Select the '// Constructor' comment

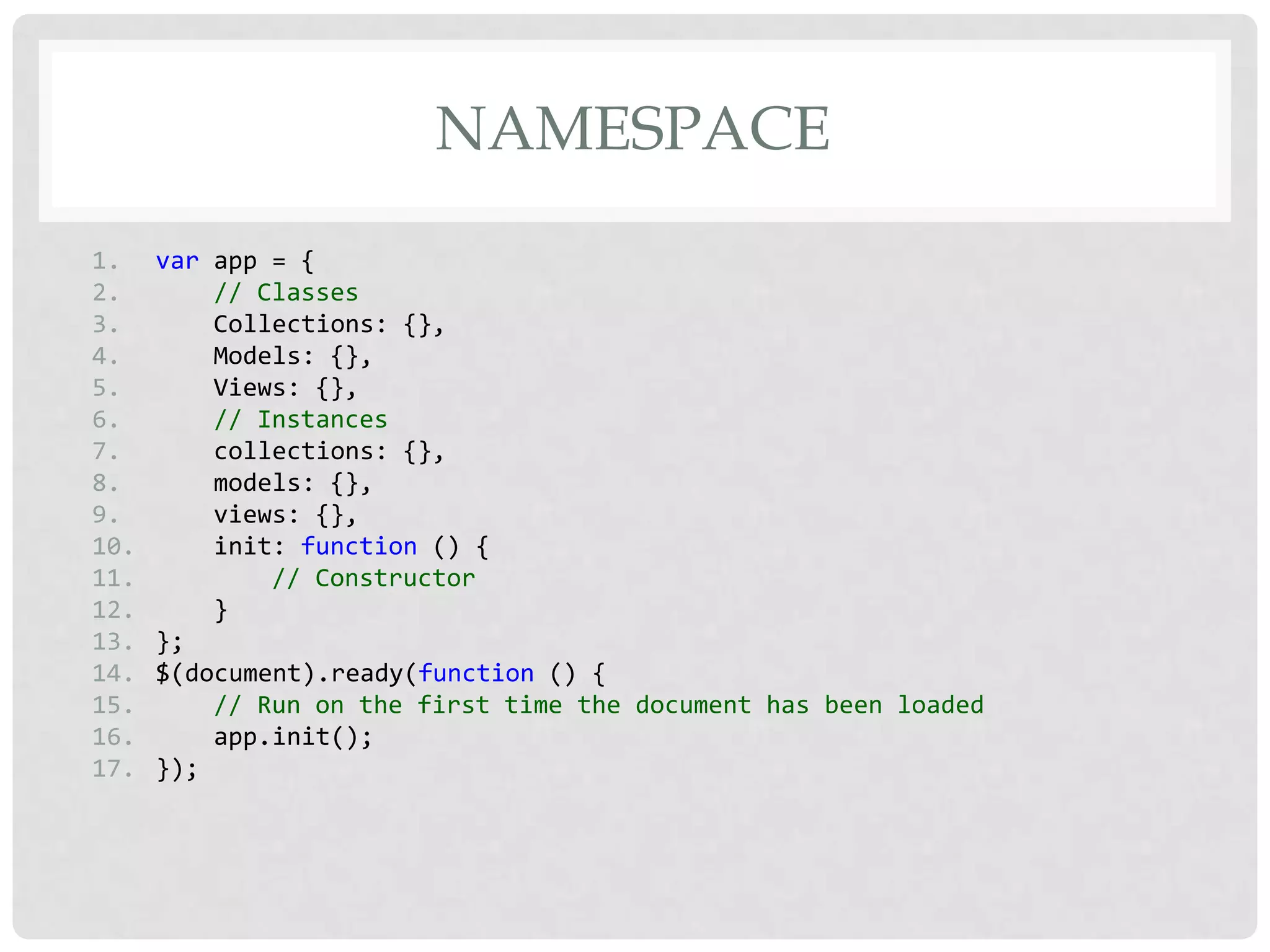(x=374, y=578)
